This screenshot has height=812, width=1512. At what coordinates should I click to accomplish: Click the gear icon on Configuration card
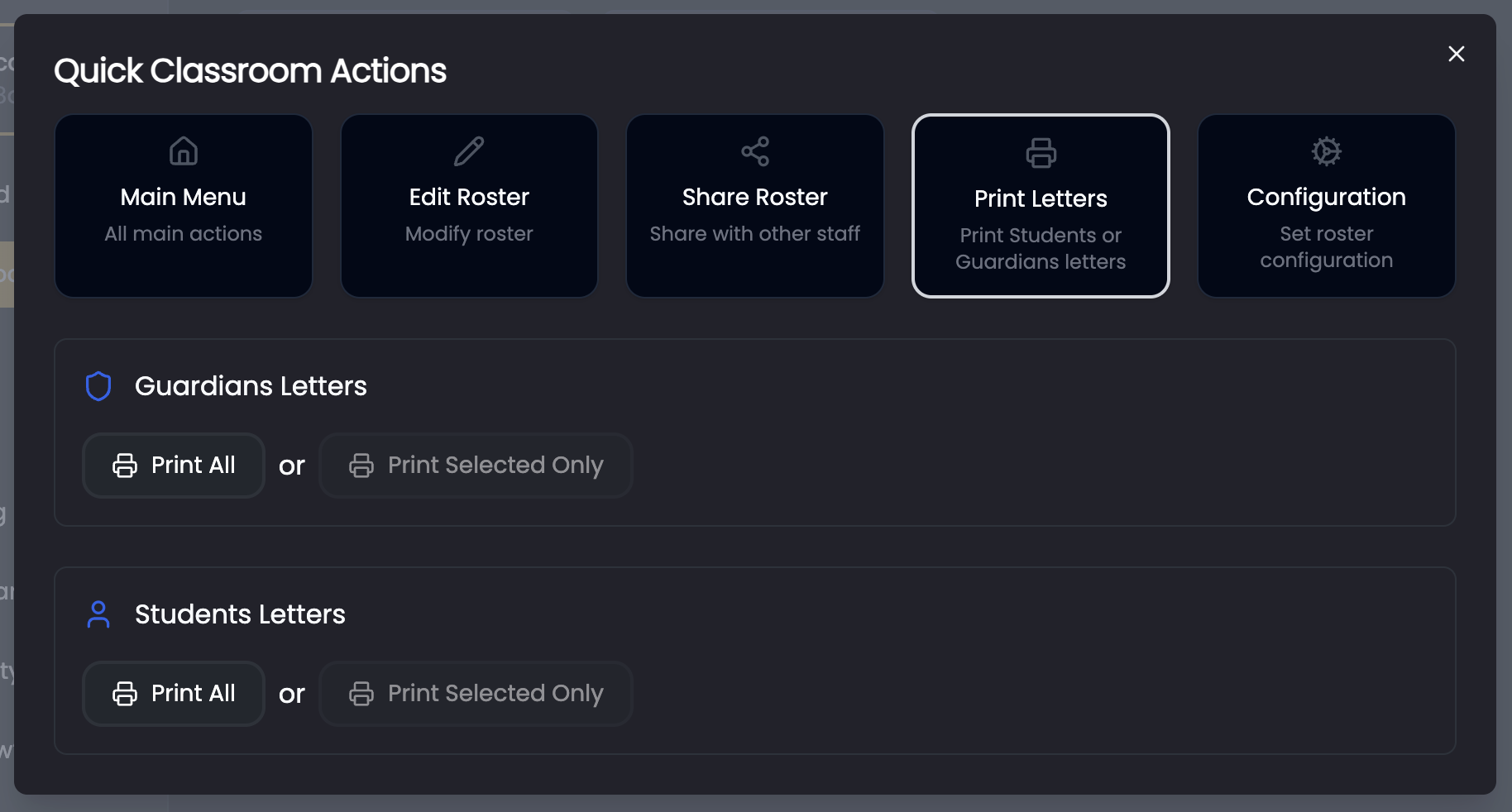[x=1326, y=151]
